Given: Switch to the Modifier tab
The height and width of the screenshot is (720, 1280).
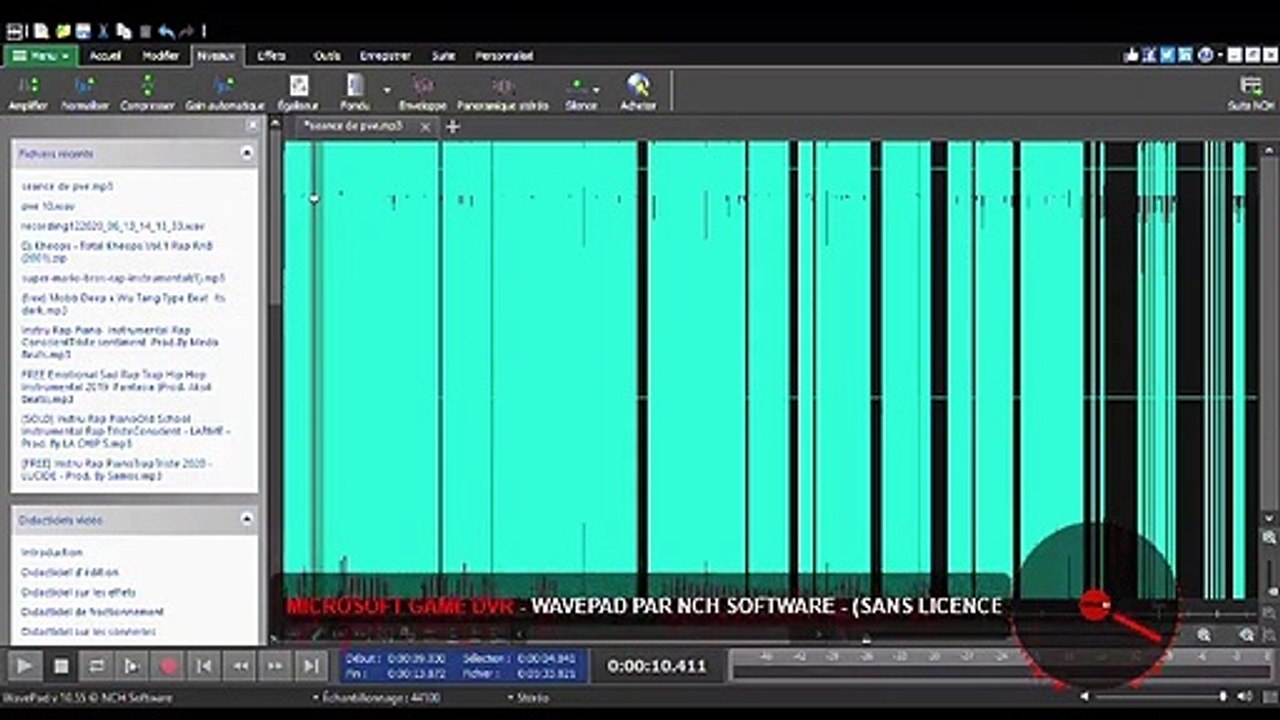Looking at the screenshot, I should (160, 56).
